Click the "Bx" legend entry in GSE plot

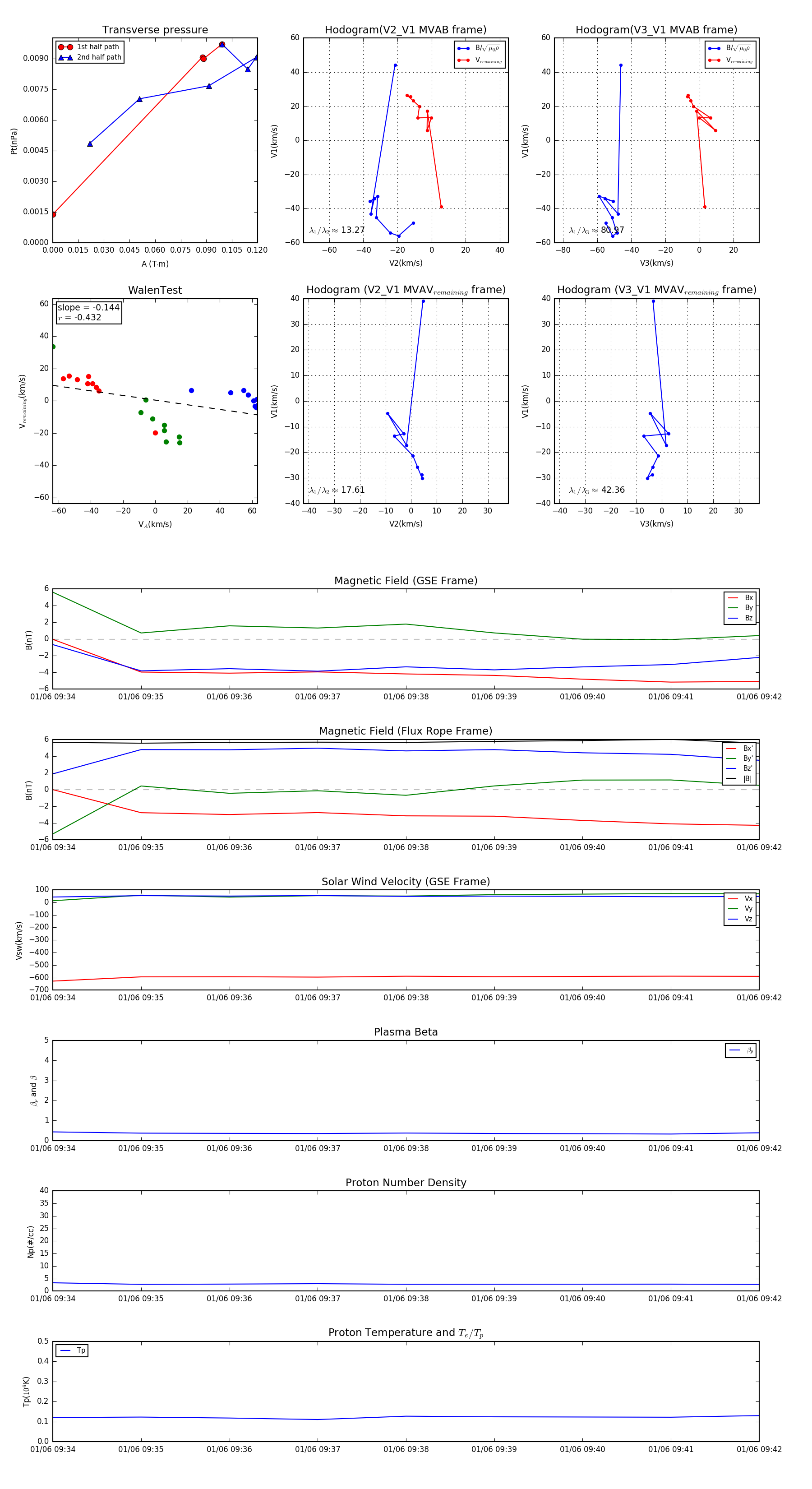pyautogui.click(x=740, y=598)
